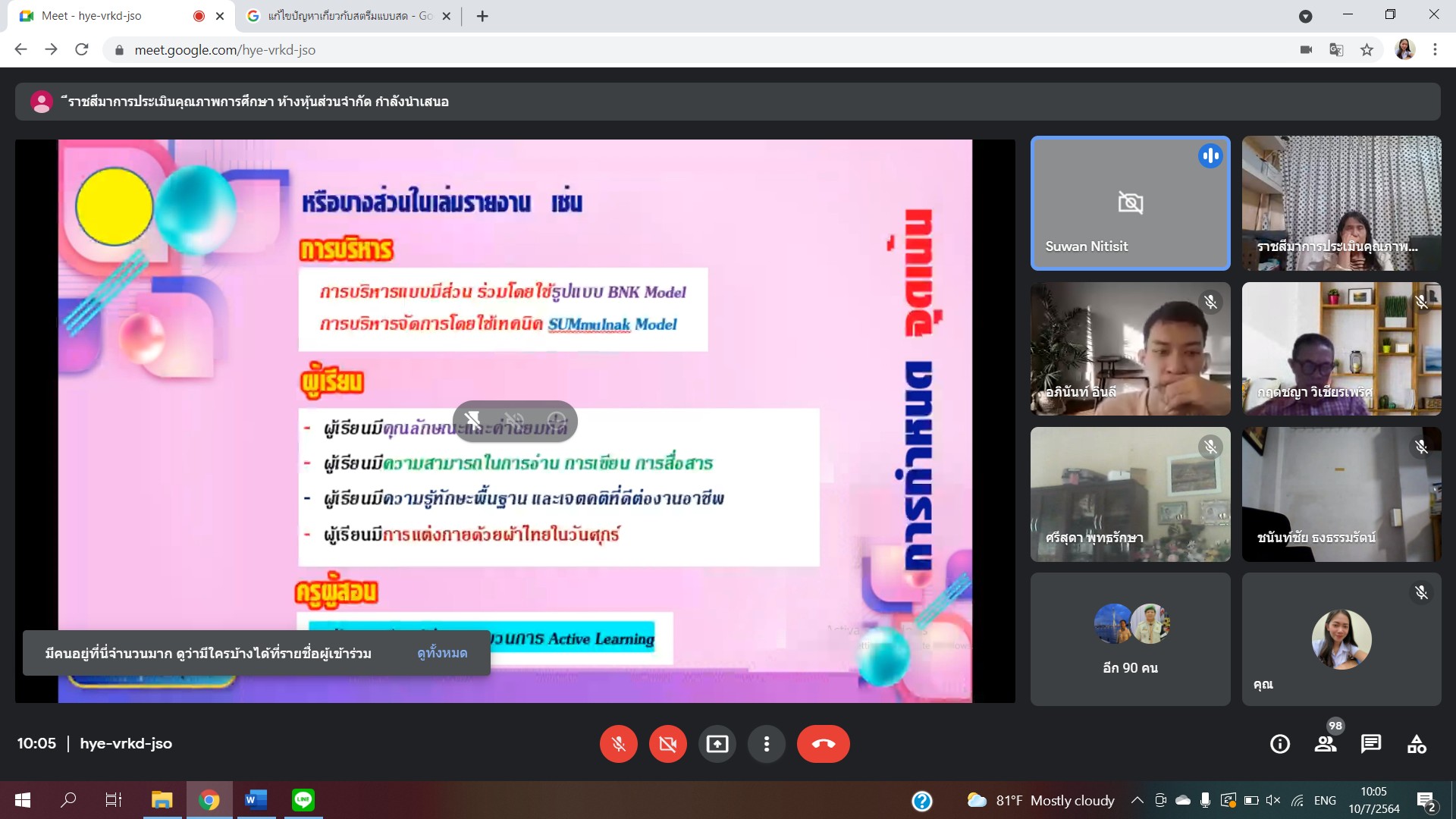Show the participants list of 98 people
Screen dimensions: 1456x819
[1326, 744]
